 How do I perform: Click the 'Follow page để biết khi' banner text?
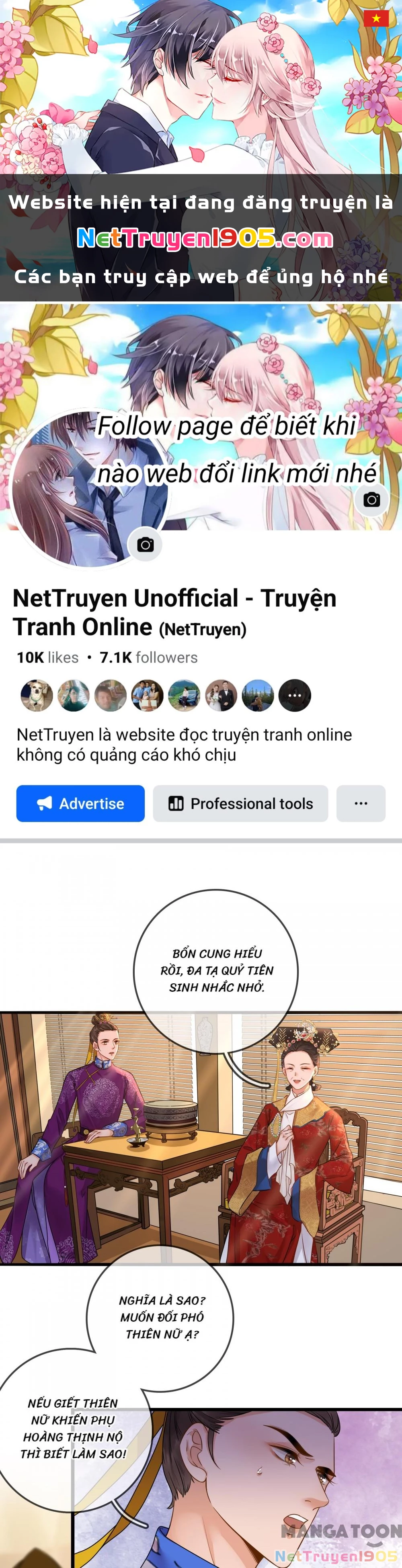coord(227,426)
